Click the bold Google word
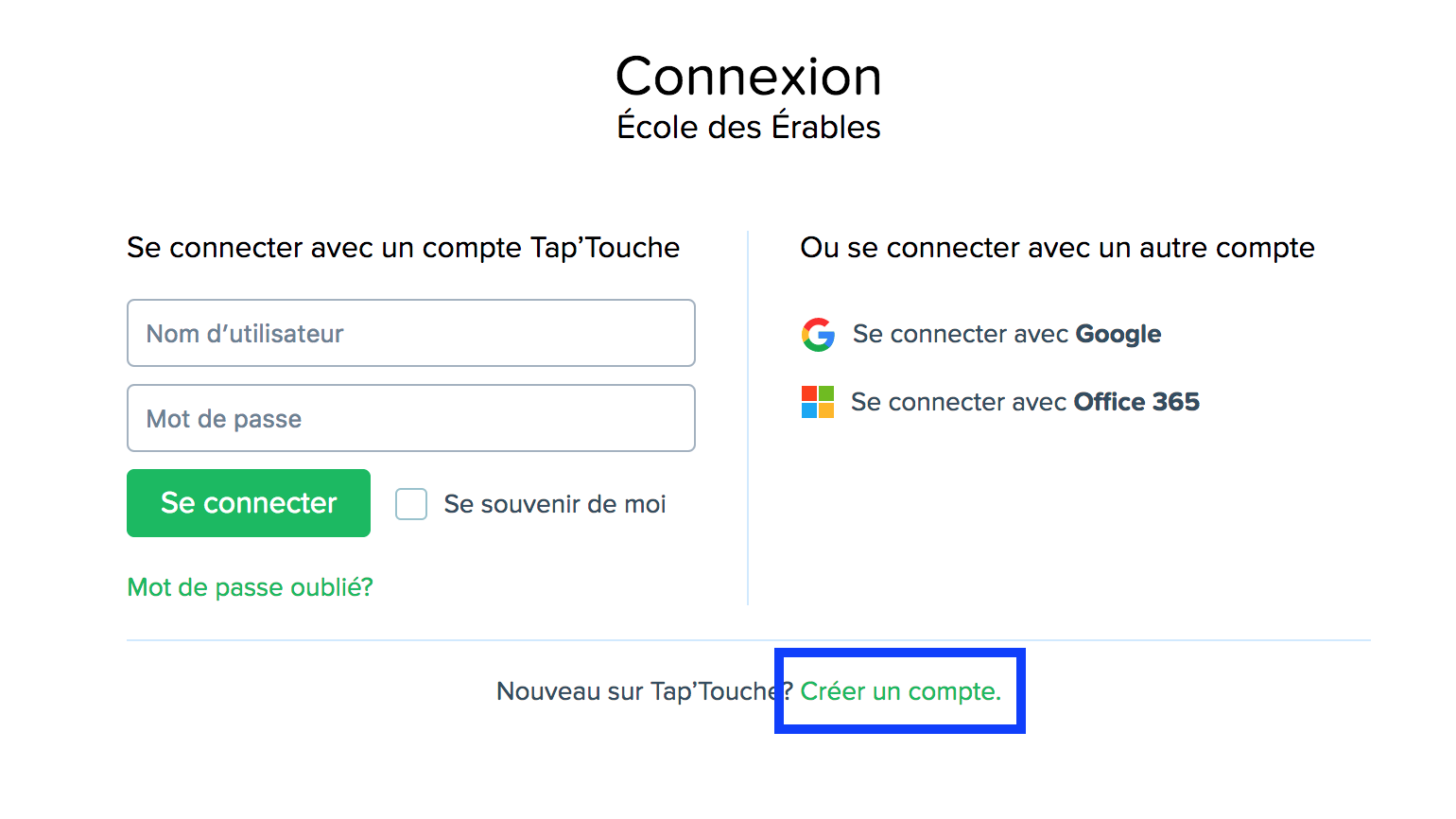This screenshot has height=819, width=1456. (1118, 334)
